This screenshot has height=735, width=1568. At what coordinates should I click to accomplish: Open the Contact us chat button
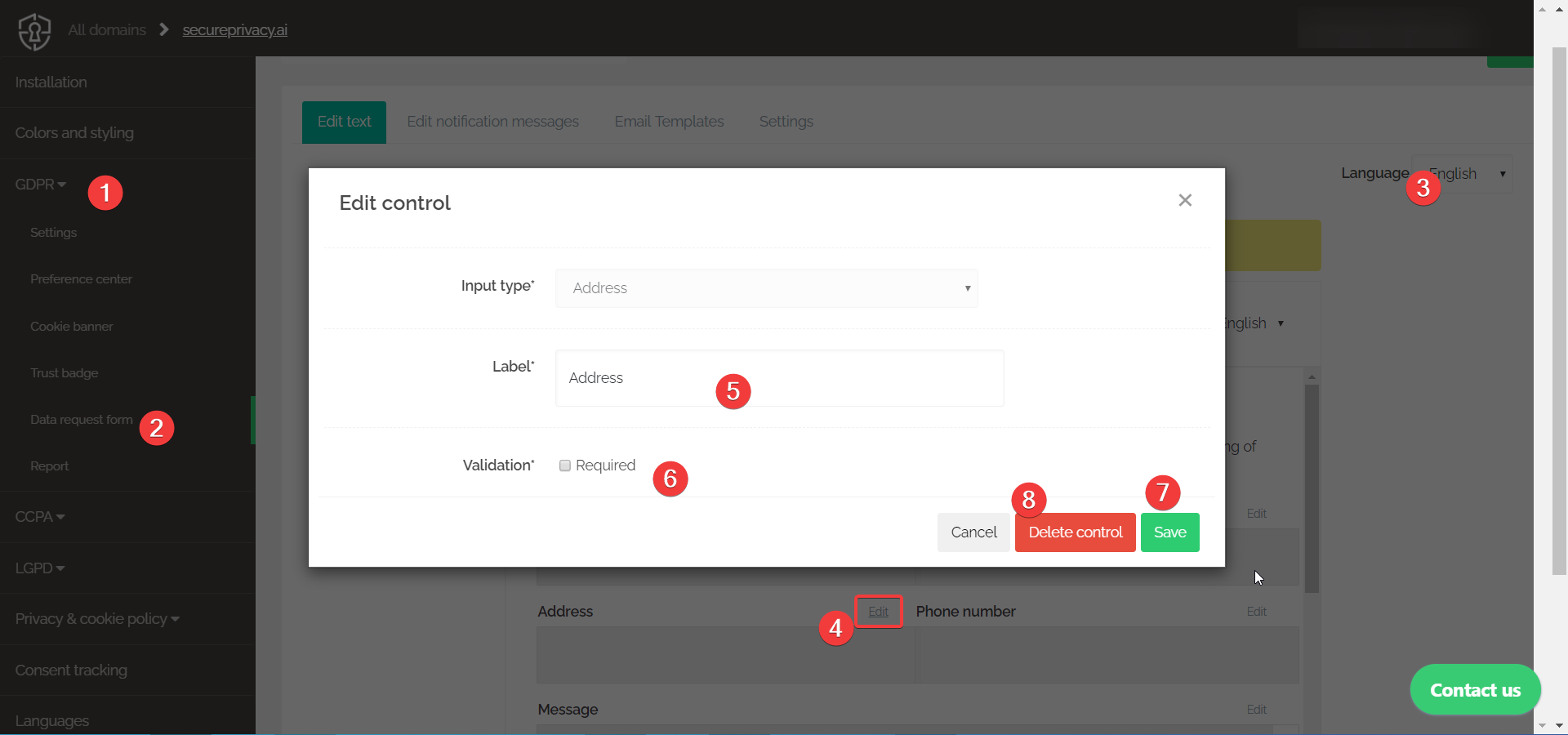[x=1474, y=688]
